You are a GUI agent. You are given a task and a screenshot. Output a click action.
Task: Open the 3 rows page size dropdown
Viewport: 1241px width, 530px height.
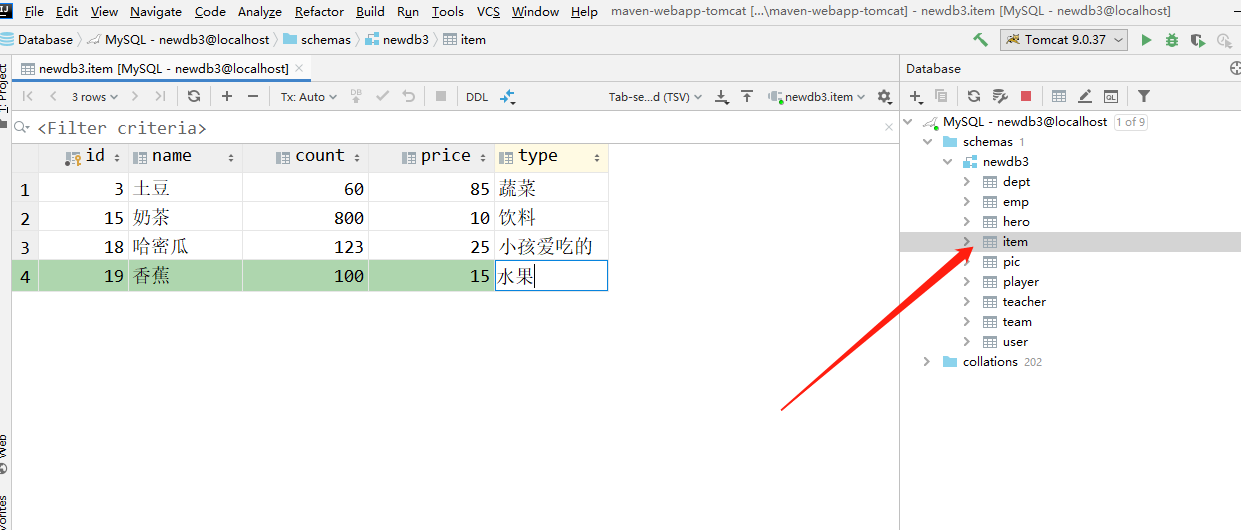coord(94,97)
